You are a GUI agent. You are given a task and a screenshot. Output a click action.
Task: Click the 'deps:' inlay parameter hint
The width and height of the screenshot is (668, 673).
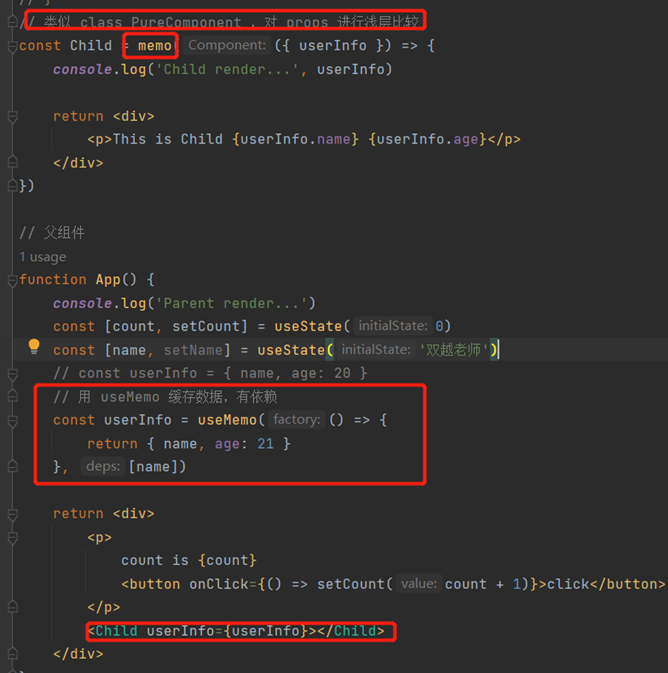(x=103, y=466)
